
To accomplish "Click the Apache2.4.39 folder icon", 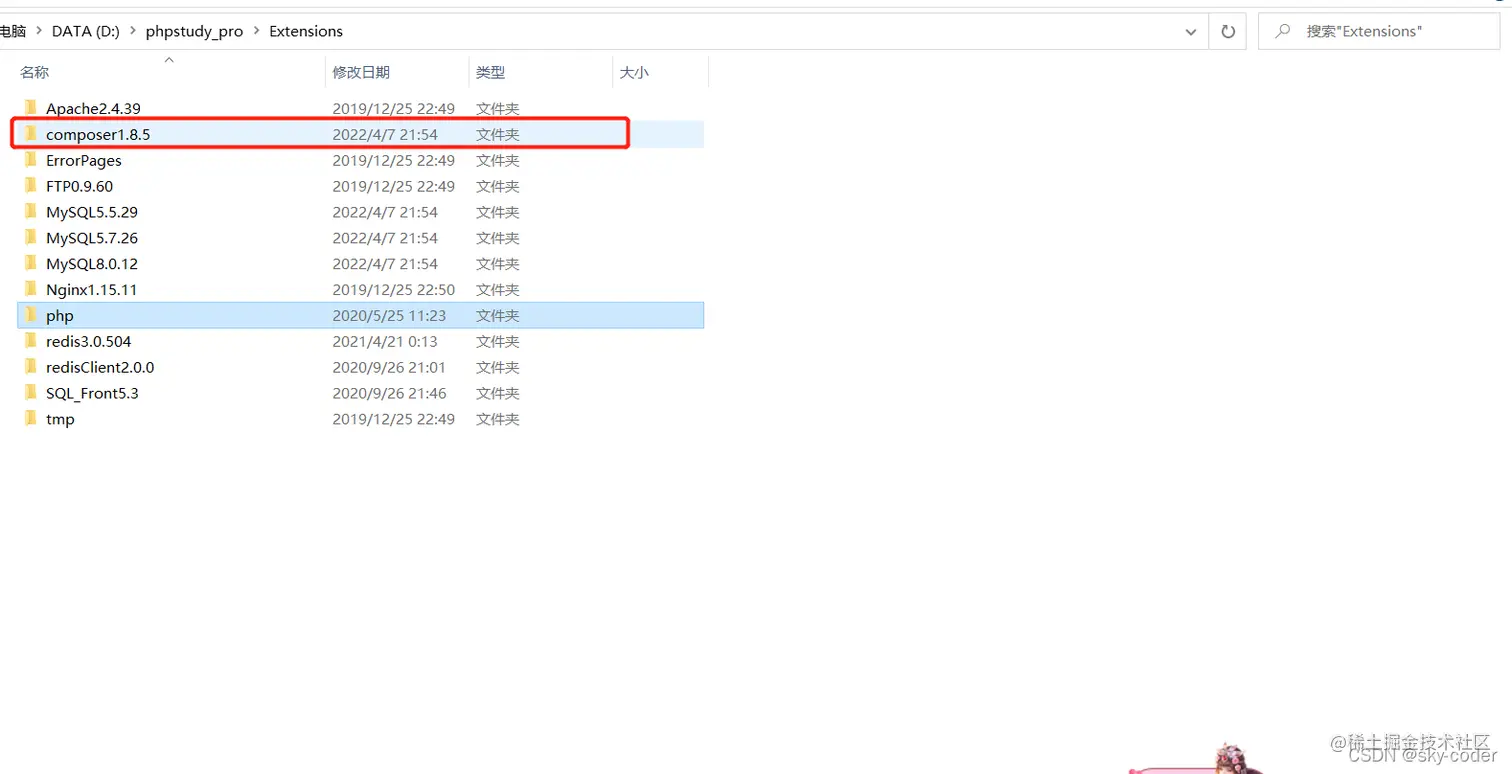I will [x=30, y=108].
